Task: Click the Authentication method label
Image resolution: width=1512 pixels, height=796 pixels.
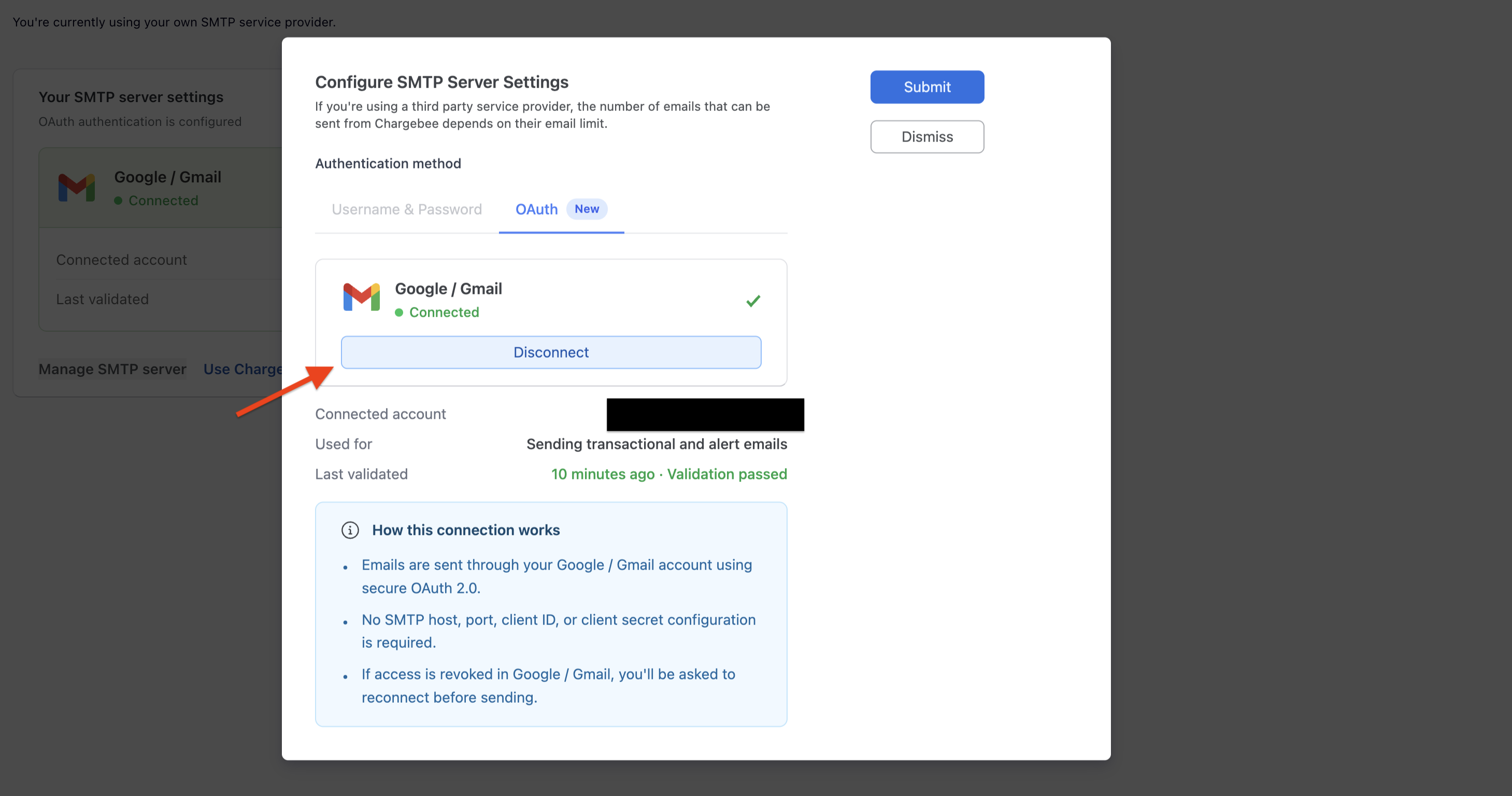Action: [x=388, y=163]
